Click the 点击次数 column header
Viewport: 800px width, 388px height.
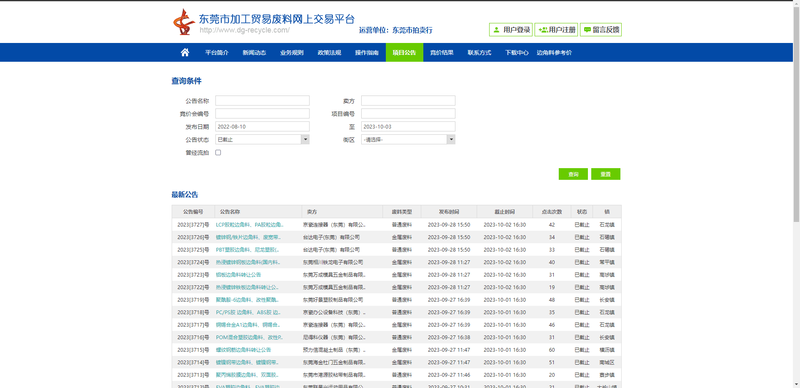(552, 212)
